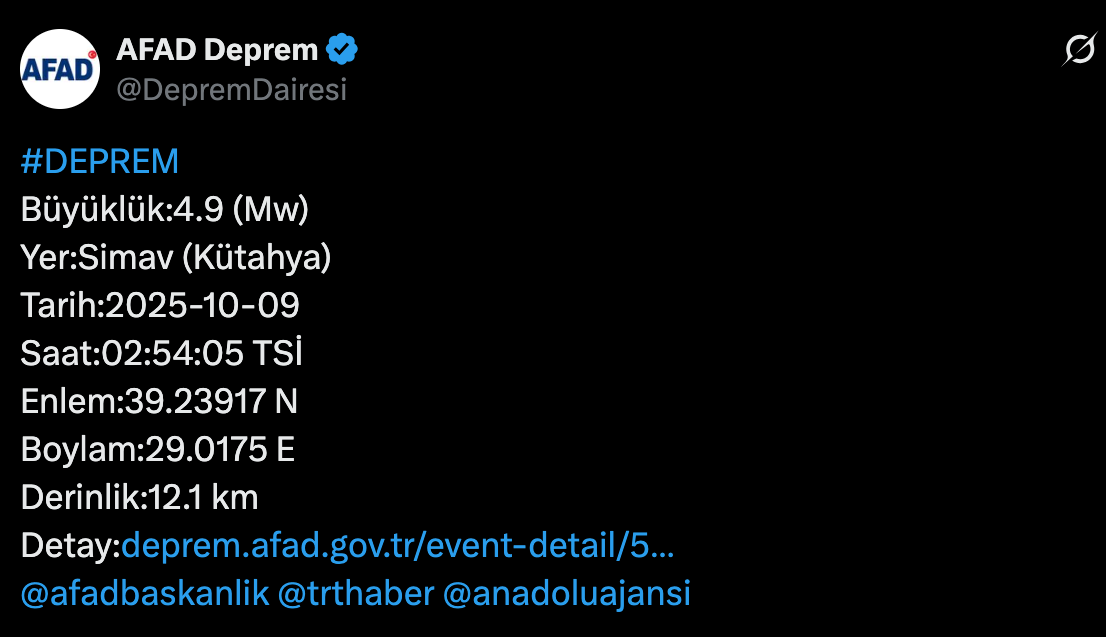Open the @trthaber mention

point(355,593)
